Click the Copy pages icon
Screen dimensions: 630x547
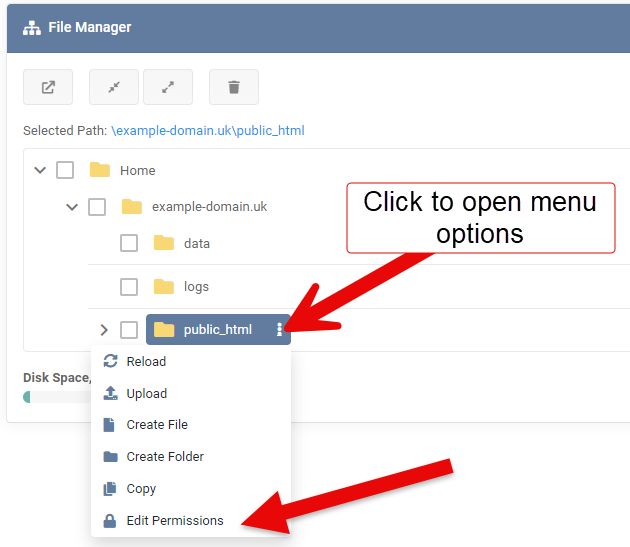click(x=110, y=489)
